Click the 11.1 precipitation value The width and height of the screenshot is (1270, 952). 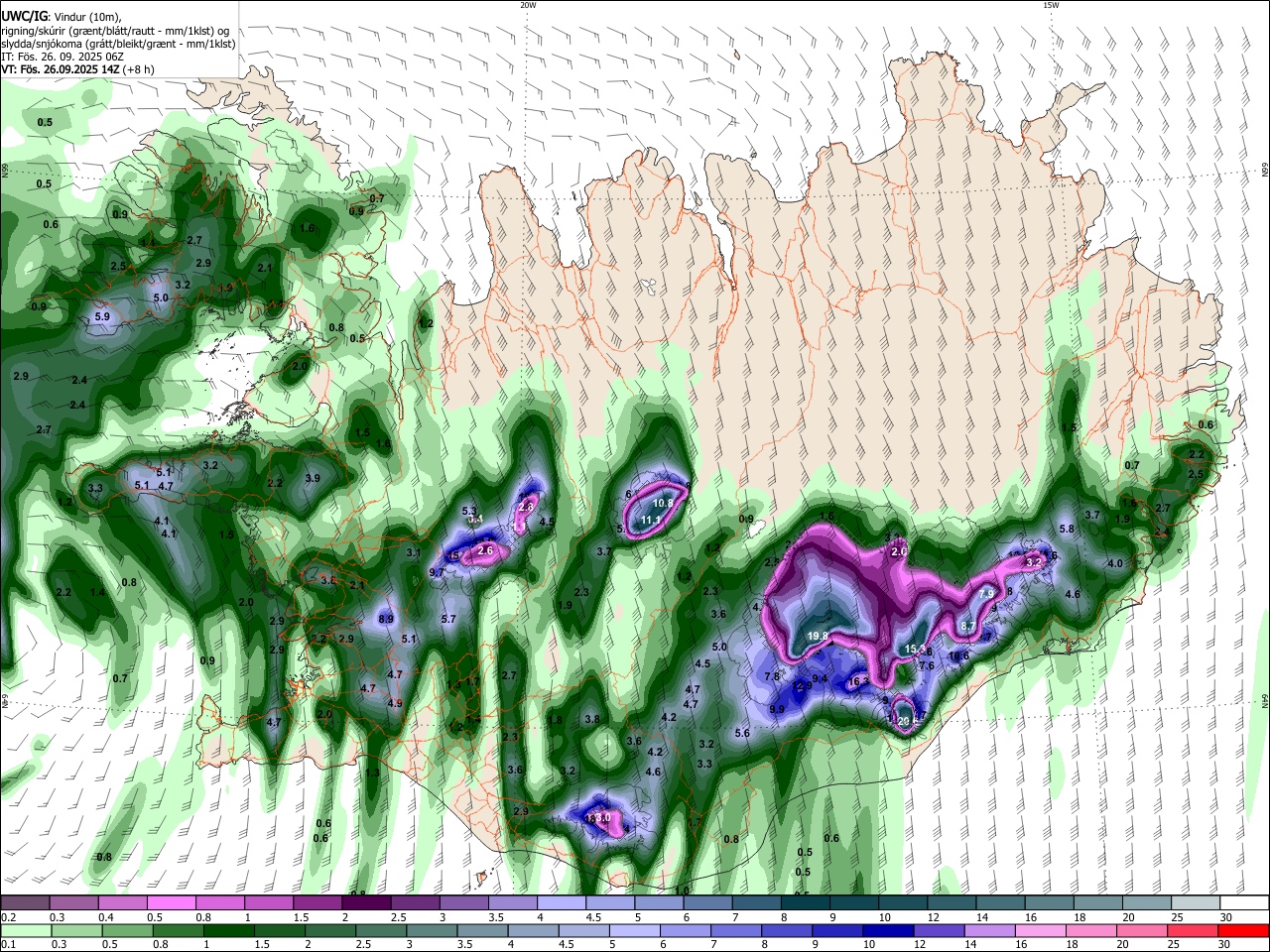(651, 520)
